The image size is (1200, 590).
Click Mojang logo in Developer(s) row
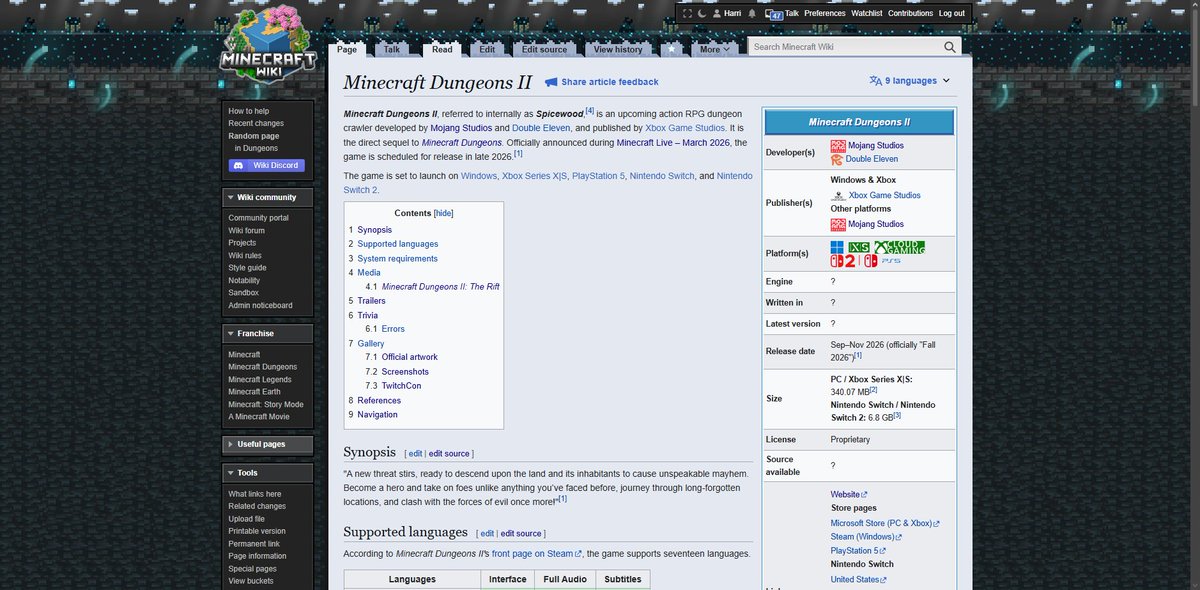point(837,145)
